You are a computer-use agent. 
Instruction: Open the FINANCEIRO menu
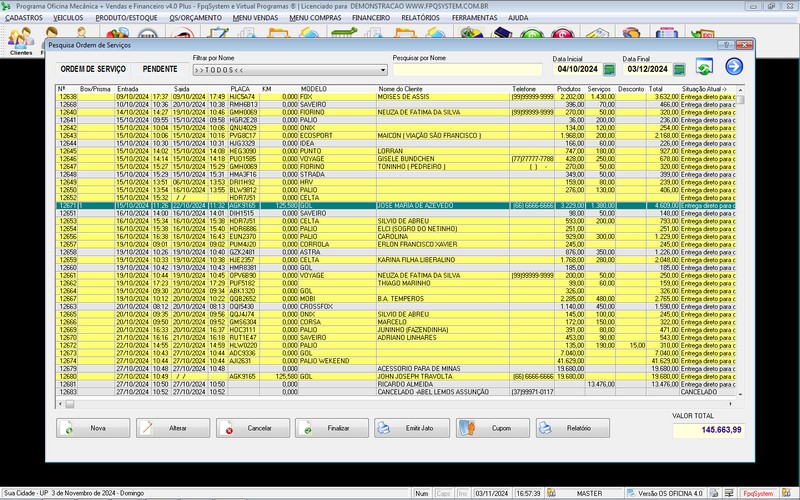click(372, 18)
